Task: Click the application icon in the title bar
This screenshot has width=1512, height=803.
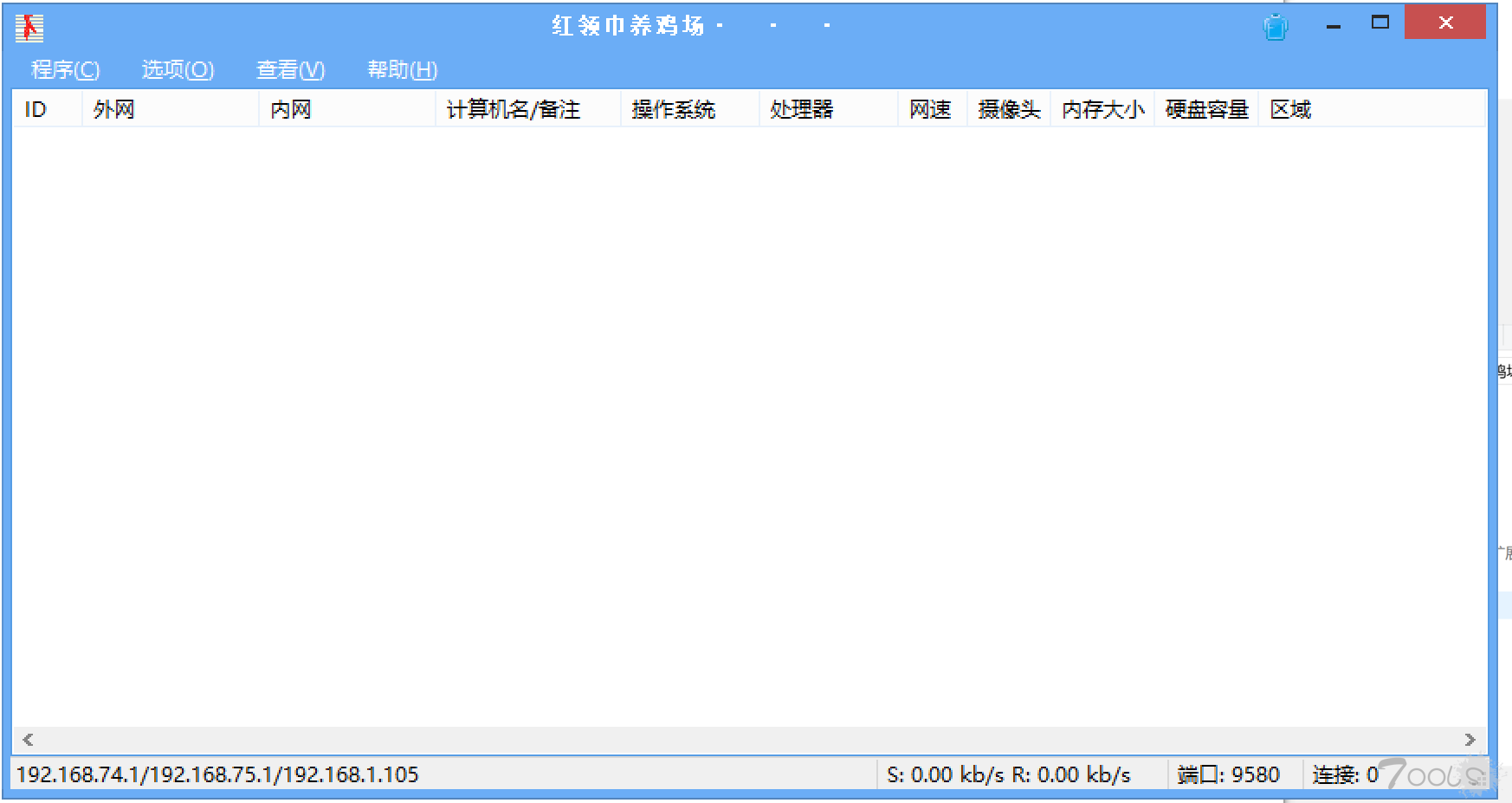Action: click(x=29, y=28)
